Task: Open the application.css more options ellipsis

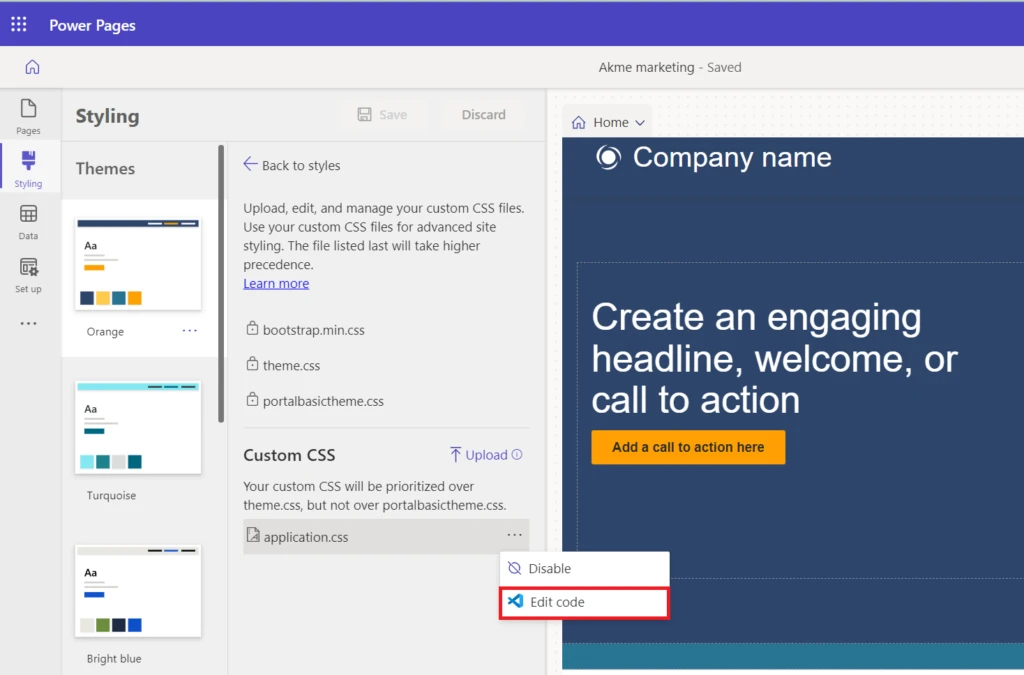Action: pos(514,536)
